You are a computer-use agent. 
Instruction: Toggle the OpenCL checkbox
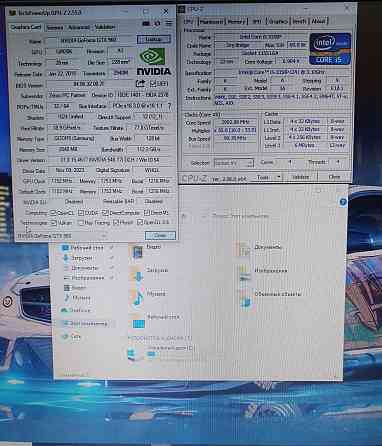53,212
